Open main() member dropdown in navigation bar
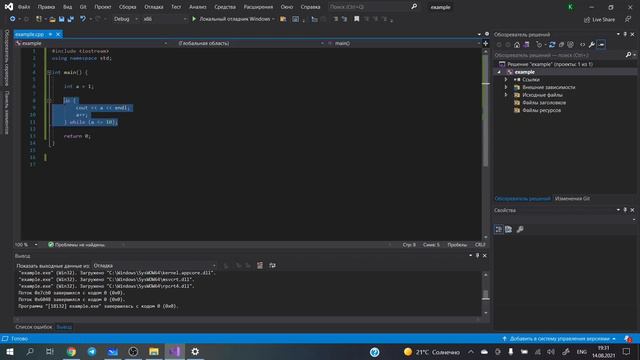 [x=404, y=43]
